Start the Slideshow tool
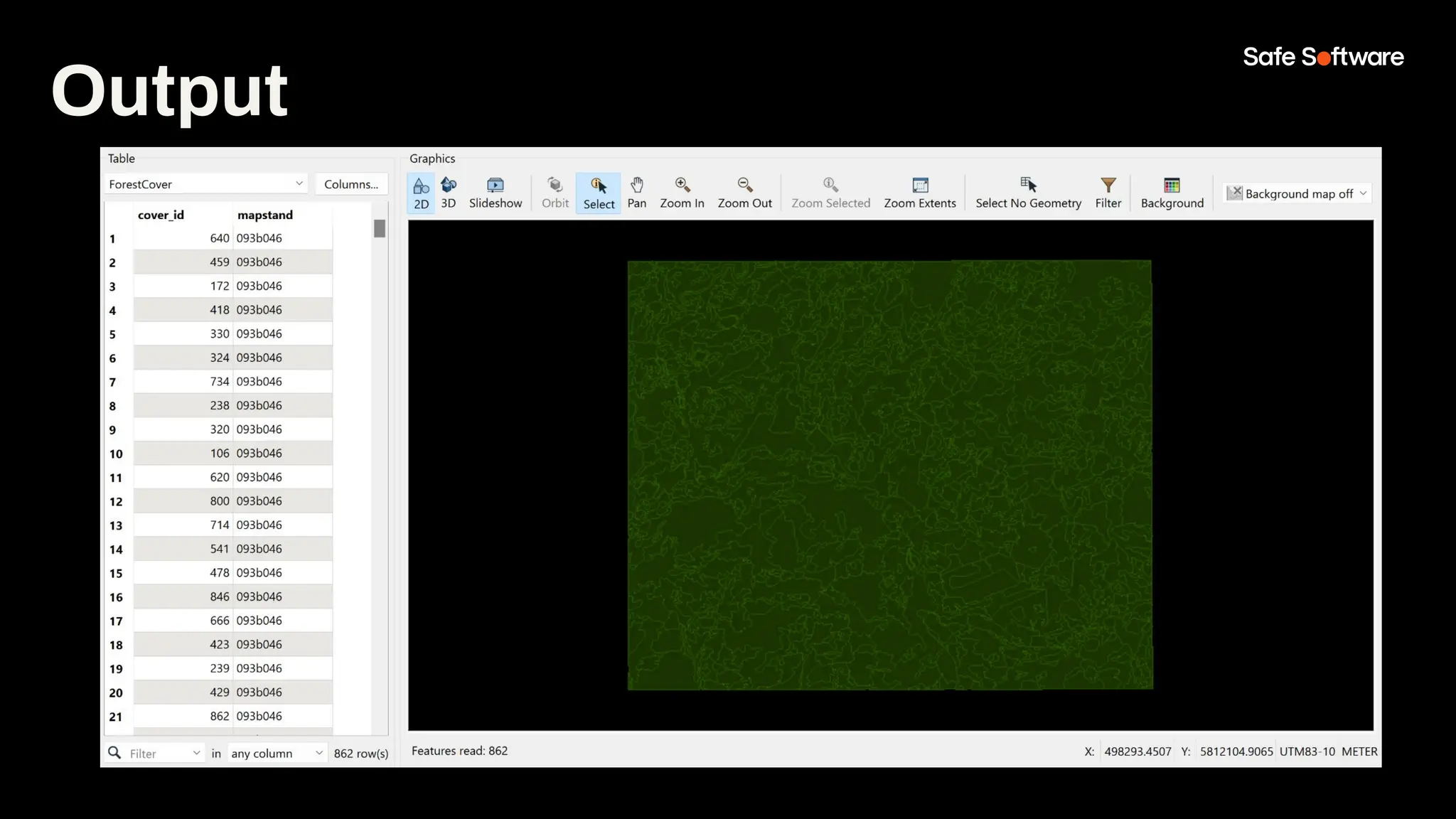 [495, 193]
